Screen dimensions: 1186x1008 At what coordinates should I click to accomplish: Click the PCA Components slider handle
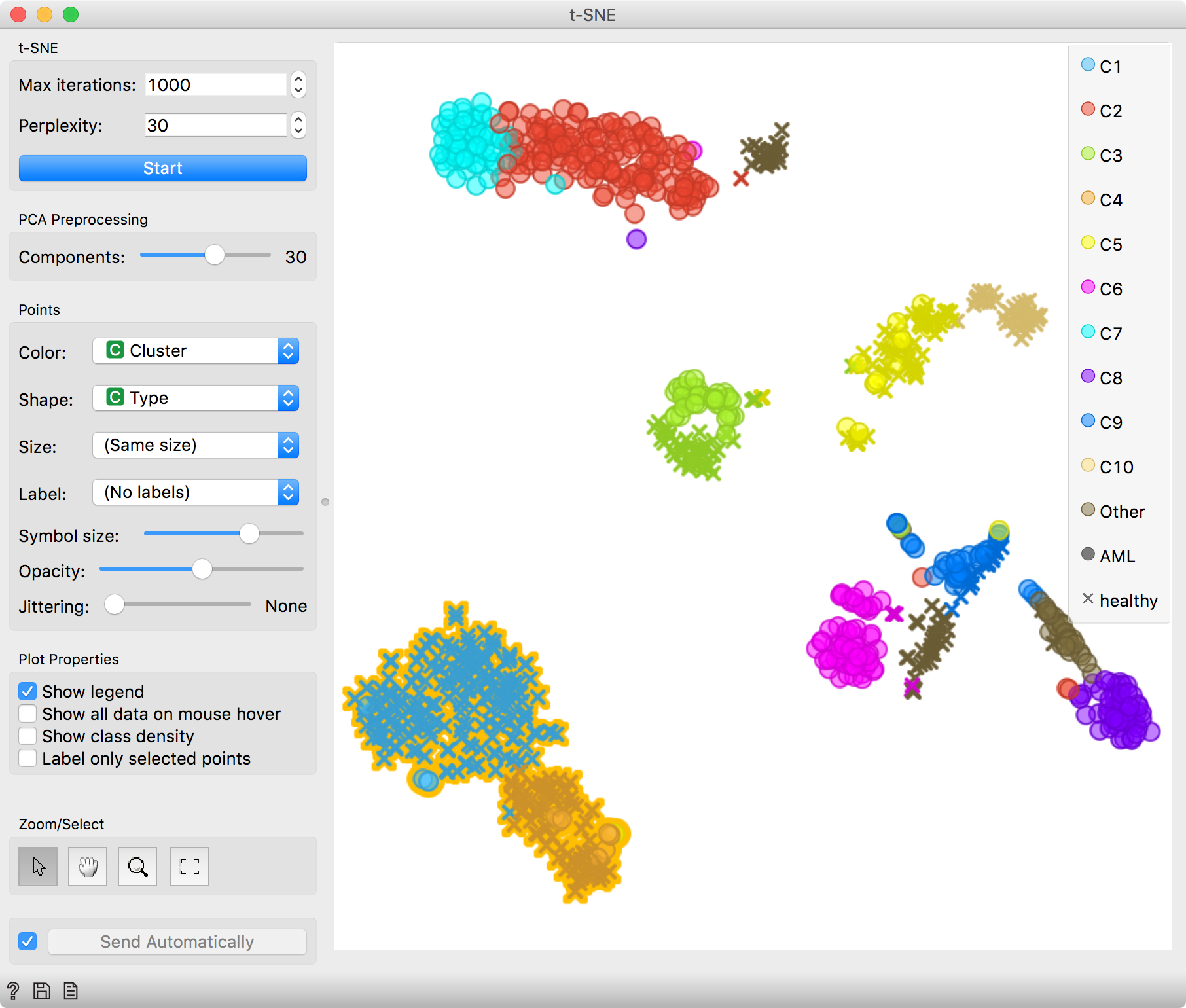tap(214, 255)
